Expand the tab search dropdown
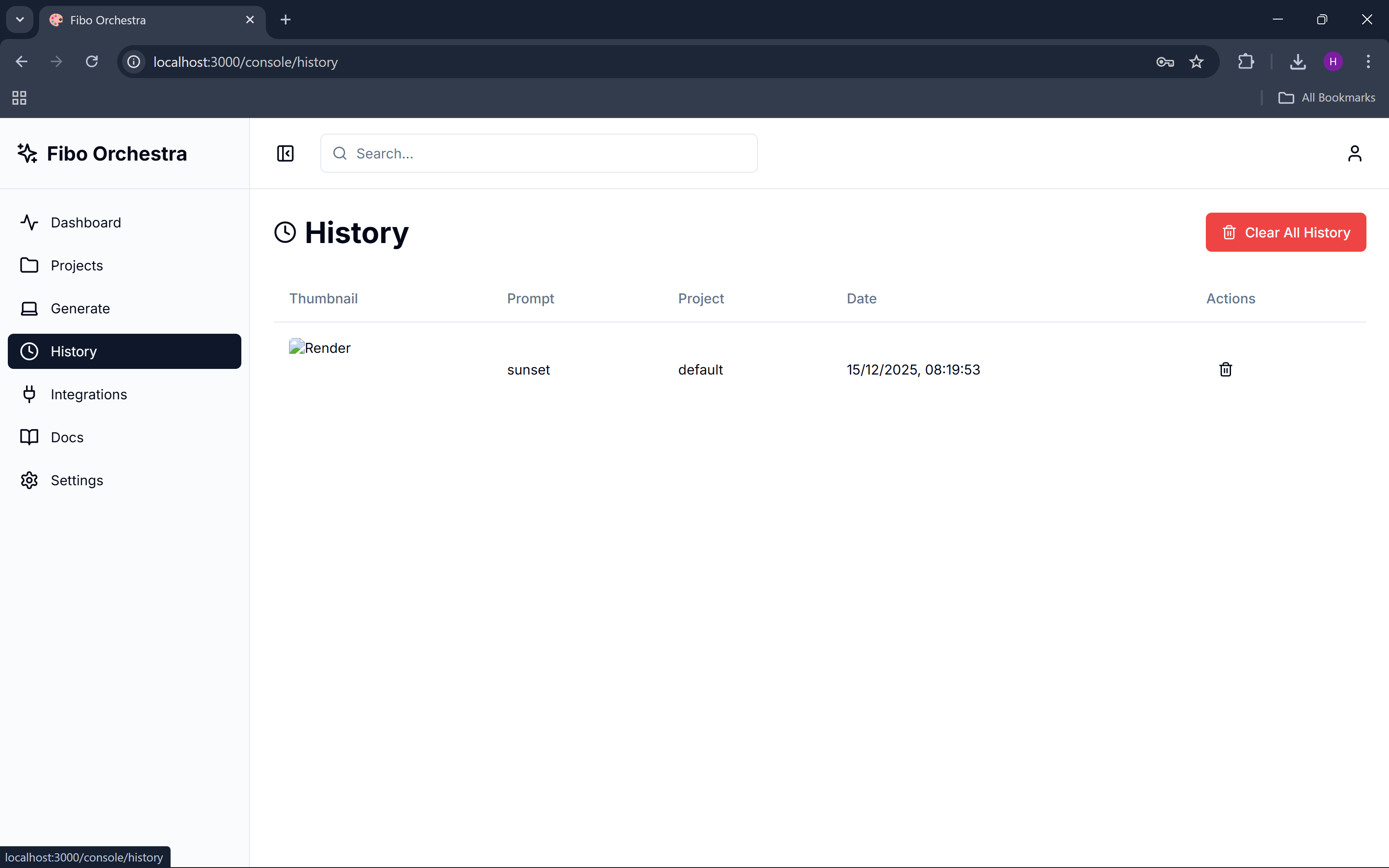The image size is (1389, 868). (x=20, y=20)
